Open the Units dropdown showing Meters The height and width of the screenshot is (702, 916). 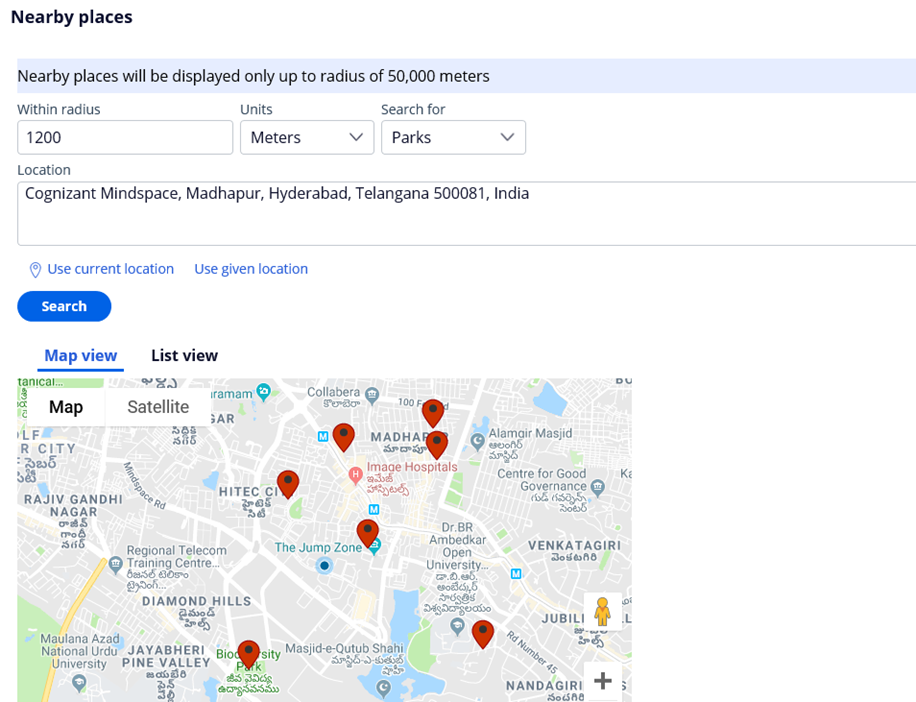point(307,137)
